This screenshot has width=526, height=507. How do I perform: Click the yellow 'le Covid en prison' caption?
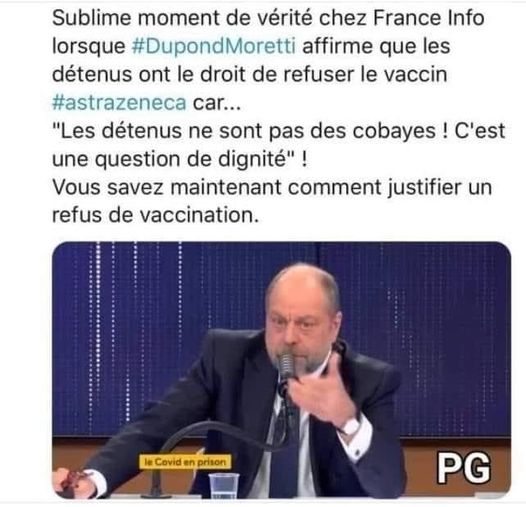click(185, 462)
